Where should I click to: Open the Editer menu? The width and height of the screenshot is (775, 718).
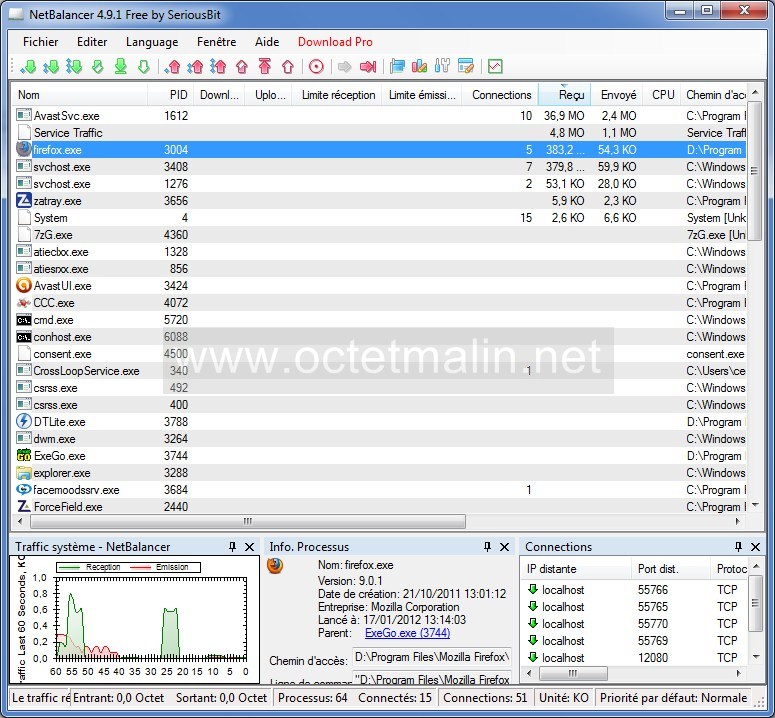[92, 42]
